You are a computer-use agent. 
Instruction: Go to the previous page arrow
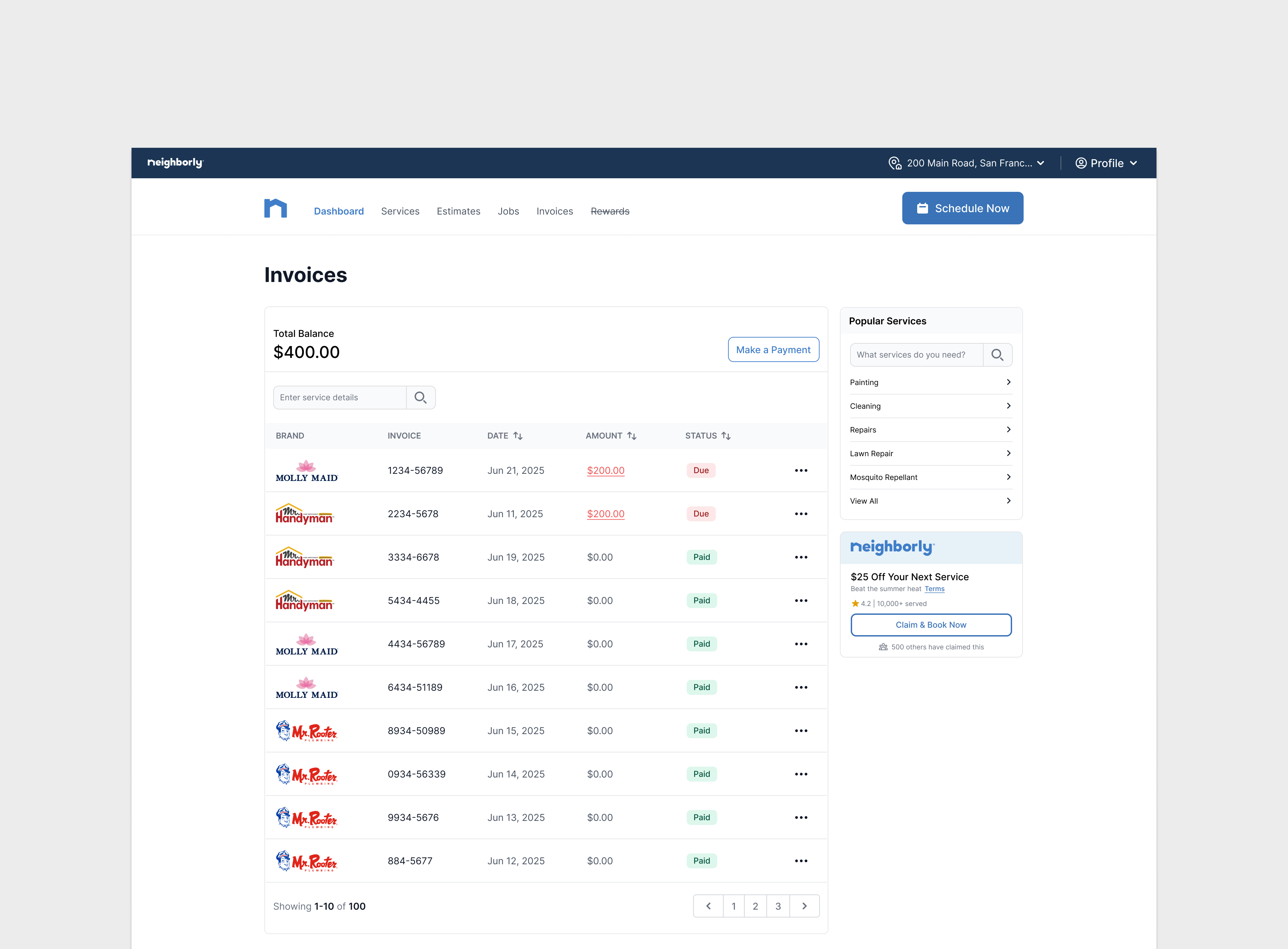[708, 906]
